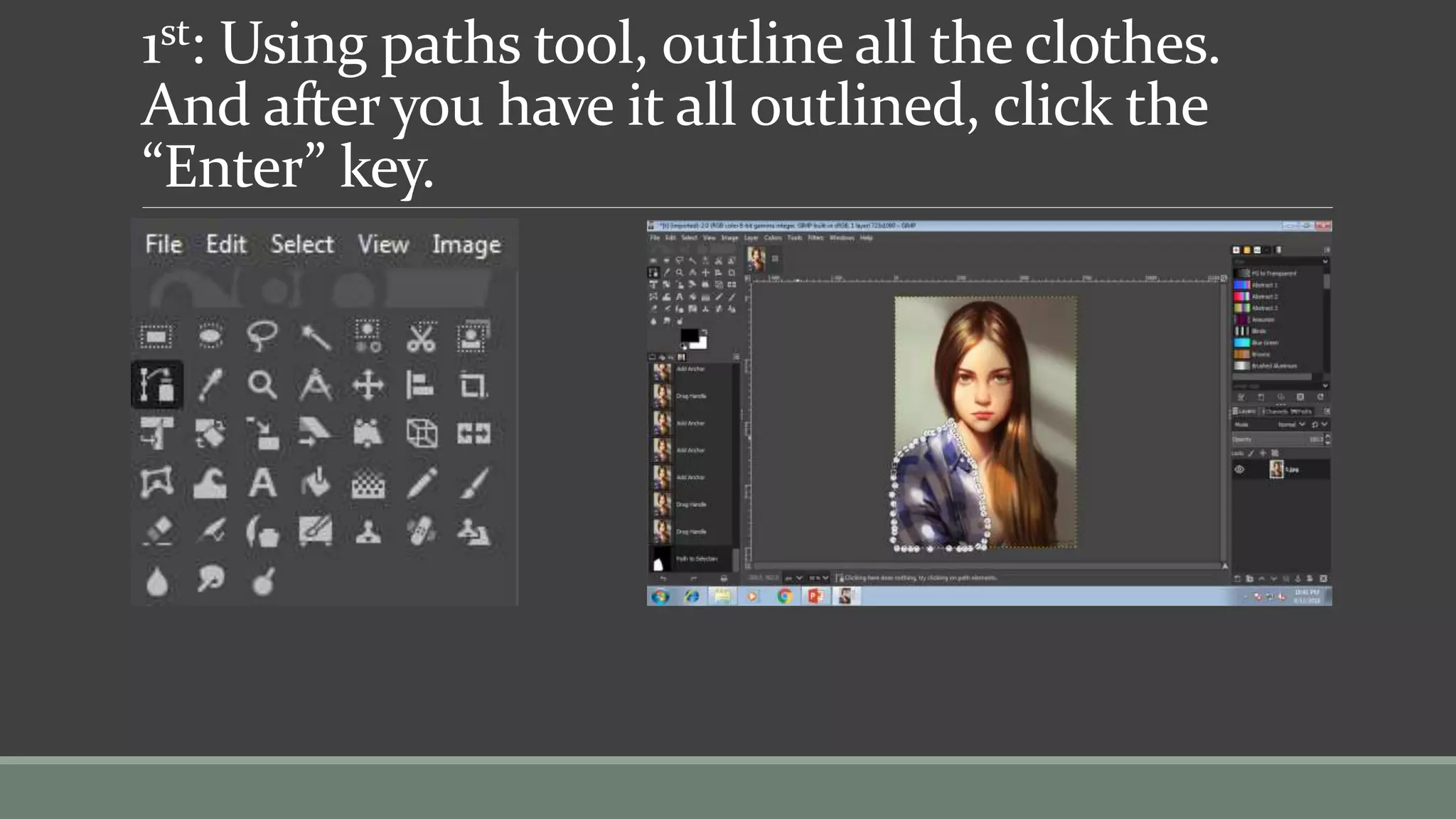Select Smudge tool in the enlarged toolbox

click(x=210, y=579)
